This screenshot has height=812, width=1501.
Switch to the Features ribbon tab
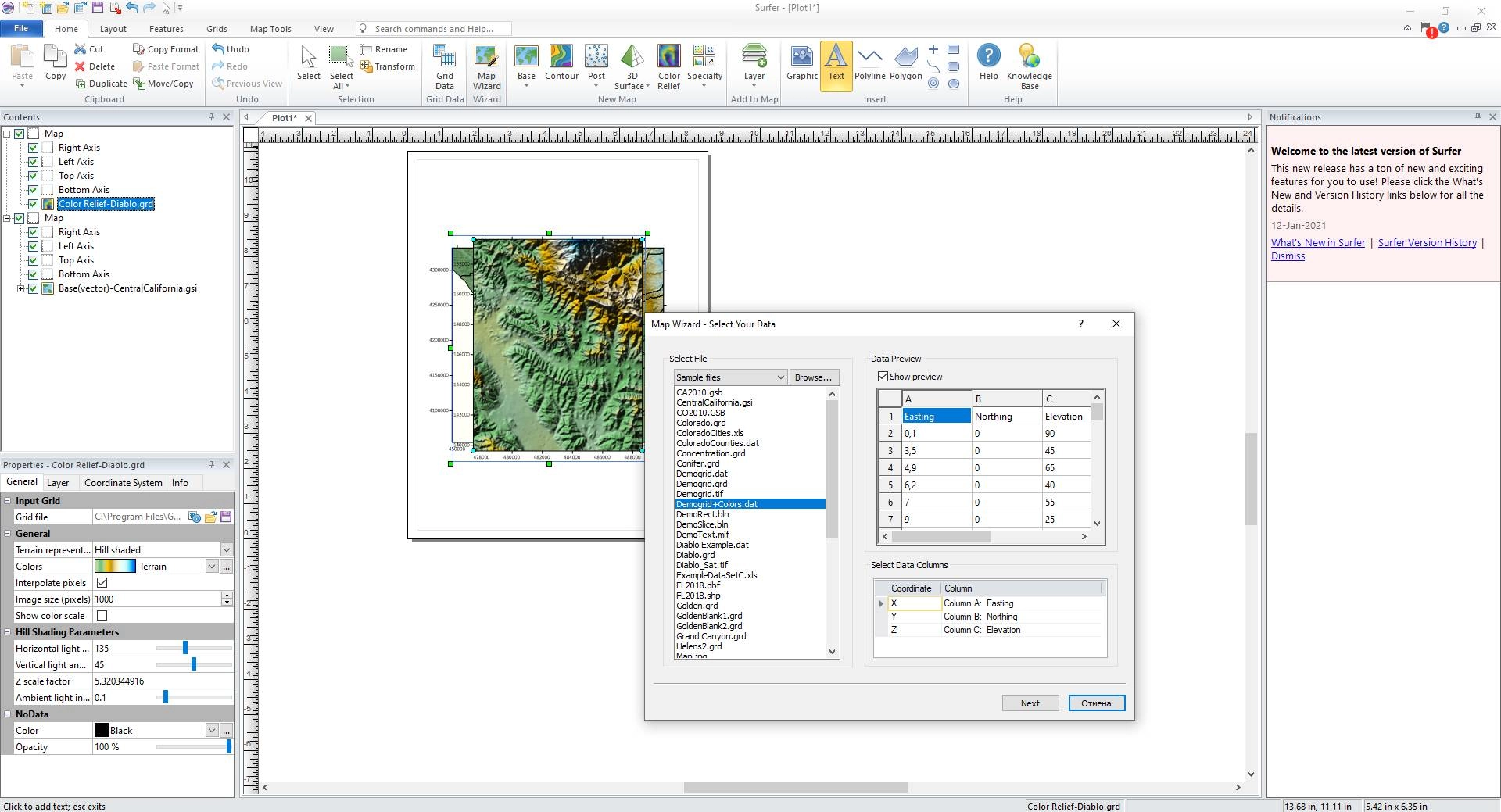pyautogui.click(x=166, y=29)
